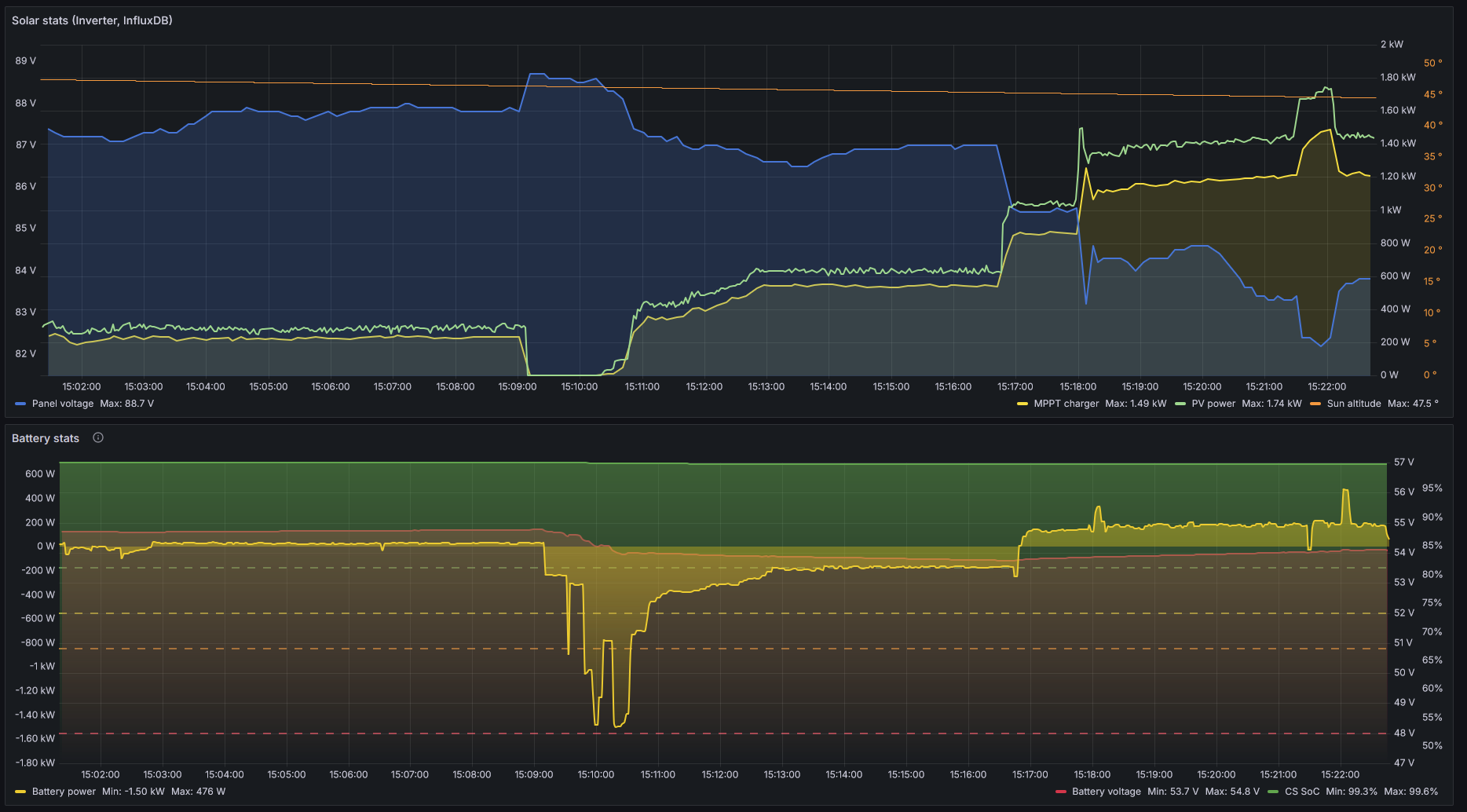
Task: Click the Battery power 'Max: 476 W' value
Action: pos(198,792)
